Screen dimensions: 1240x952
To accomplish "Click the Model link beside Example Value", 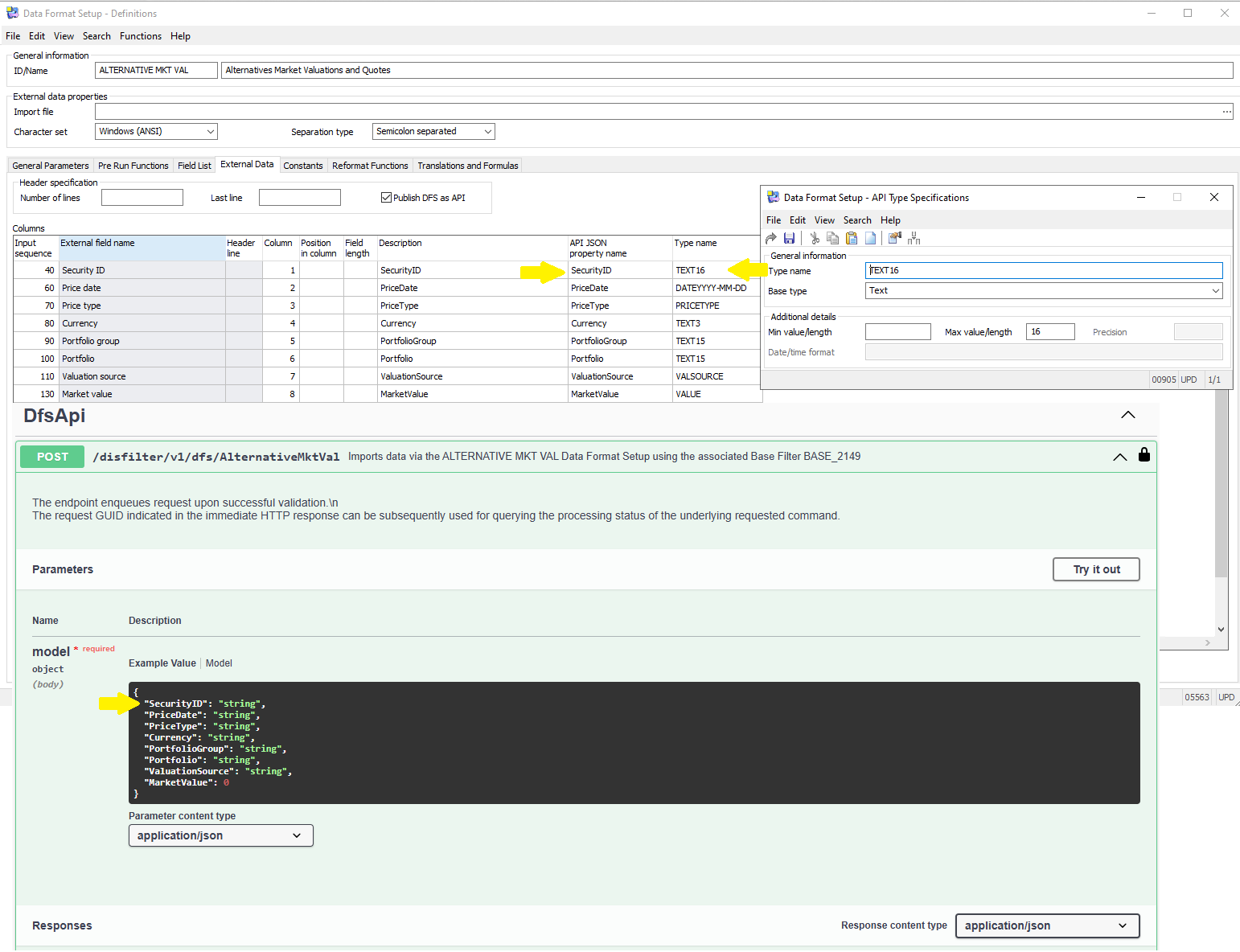I will tap(219, 663).
